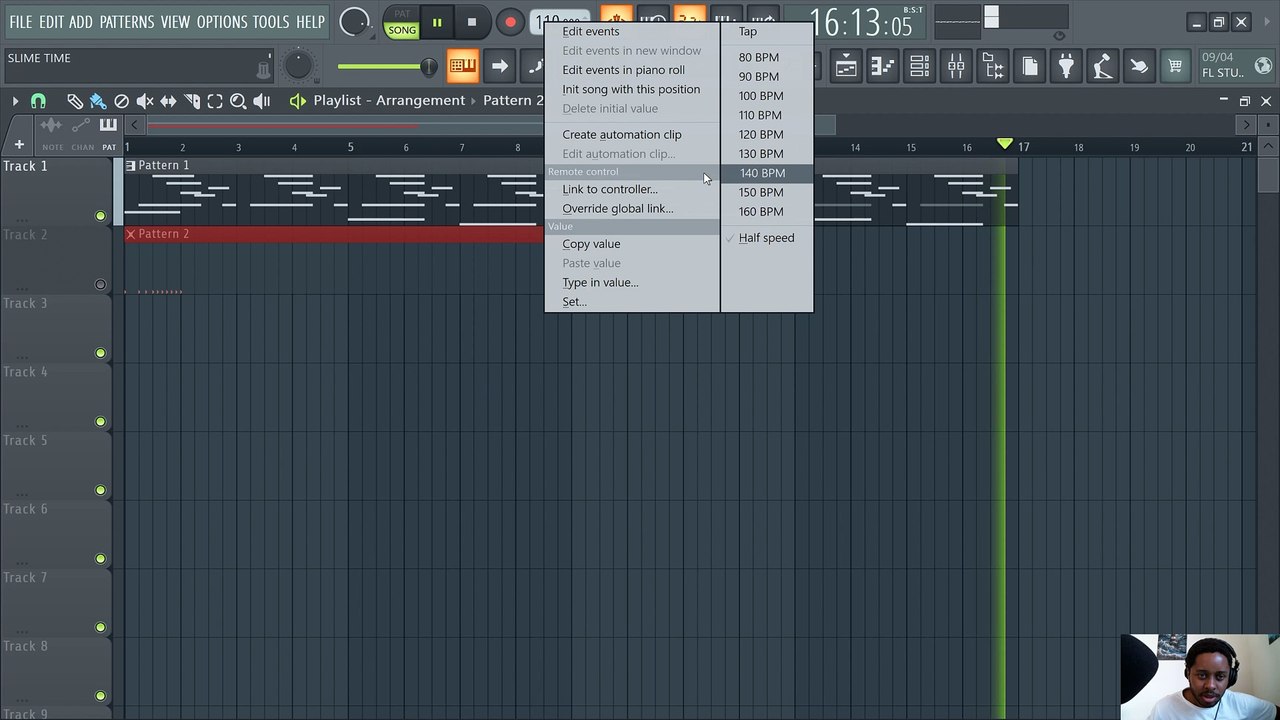Toggle mute light on Track 1
Image resolution: width=1280 pixels, height=720 pixels.
[x=100, y=216]
